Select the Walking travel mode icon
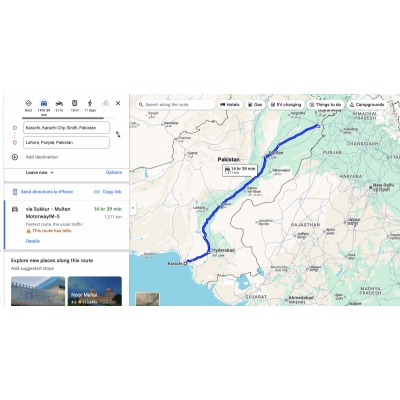Screen dimensions: 400x400 coord(90,103)
